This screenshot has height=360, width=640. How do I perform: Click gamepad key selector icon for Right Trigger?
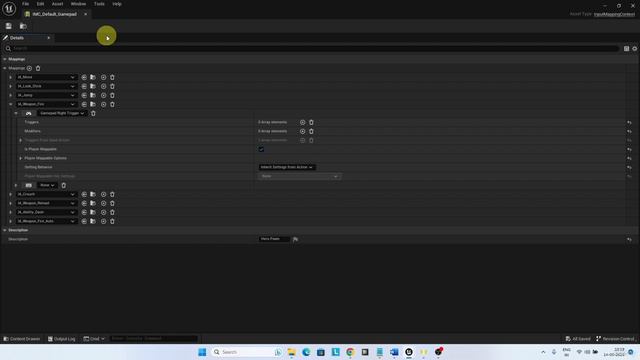(x=29, y=113)
